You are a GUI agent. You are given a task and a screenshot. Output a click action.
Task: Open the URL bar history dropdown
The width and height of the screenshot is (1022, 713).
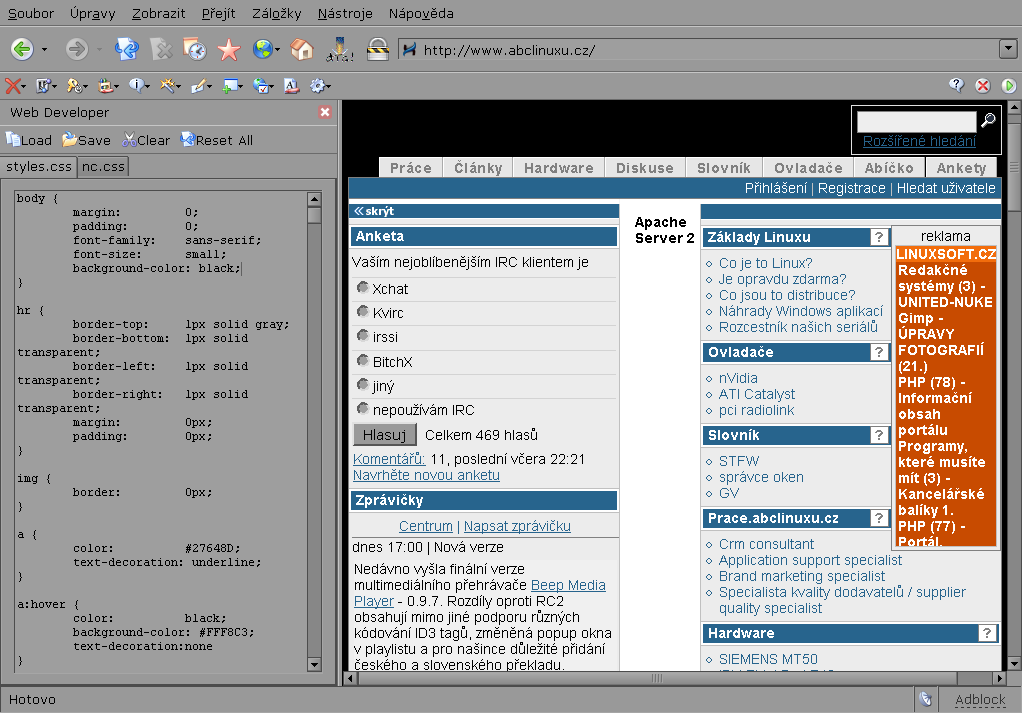(x=1007, y=49)
